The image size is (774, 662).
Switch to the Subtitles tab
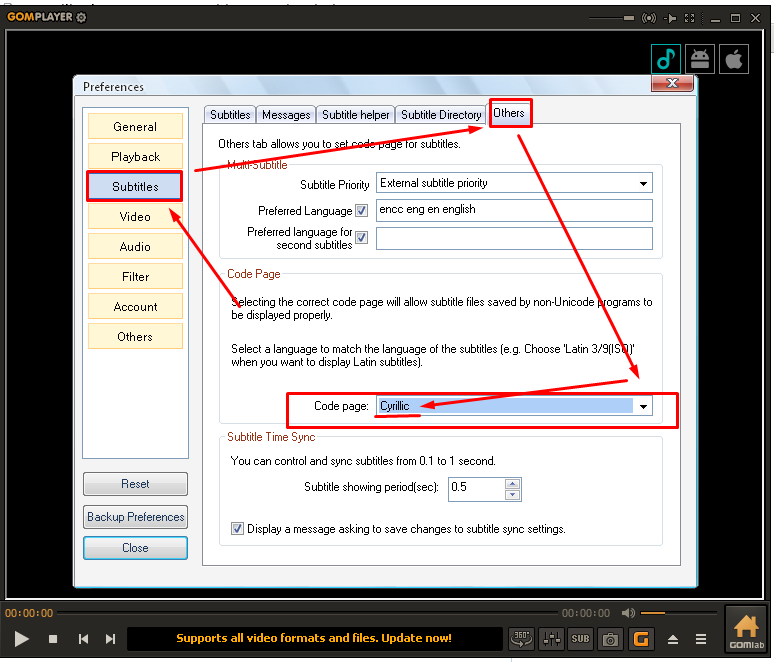click(230, 115)
